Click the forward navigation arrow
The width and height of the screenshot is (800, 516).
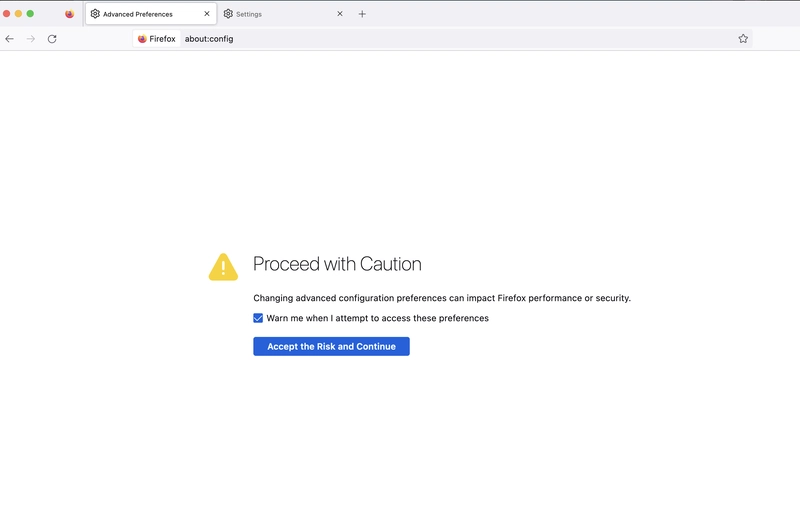31,39
